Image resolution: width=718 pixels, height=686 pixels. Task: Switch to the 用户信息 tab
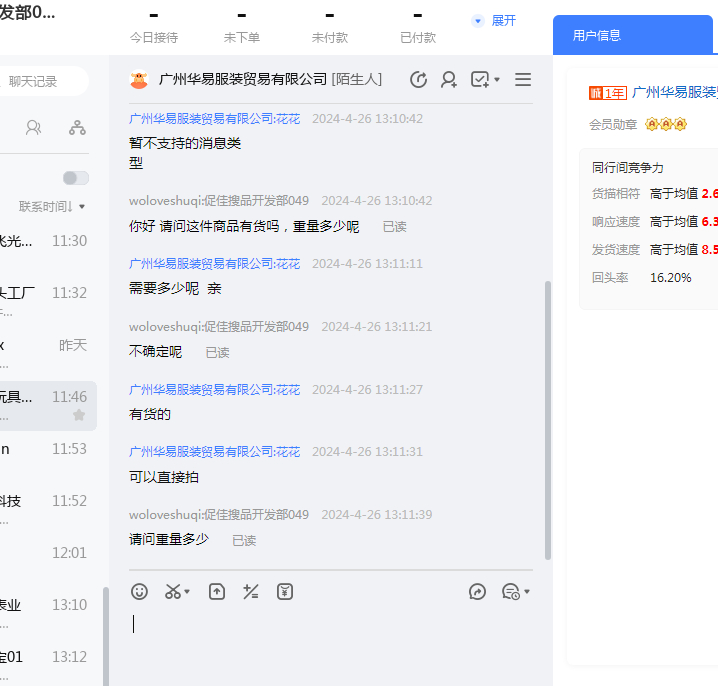click(597, 35)
